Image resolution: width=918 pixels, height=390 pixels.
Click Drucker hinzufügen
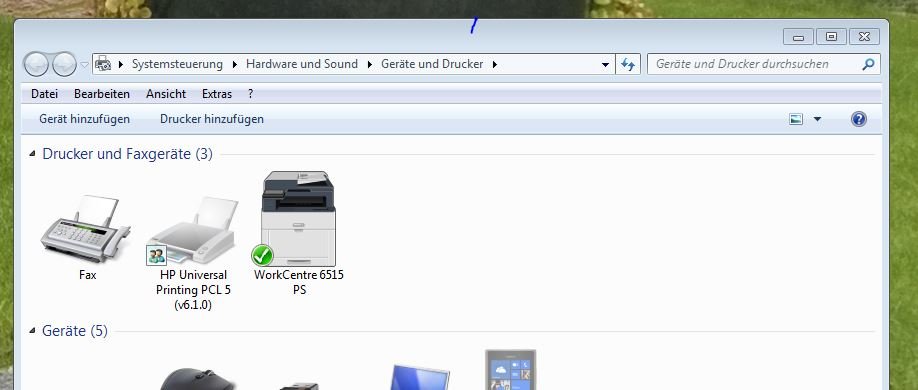212,119
